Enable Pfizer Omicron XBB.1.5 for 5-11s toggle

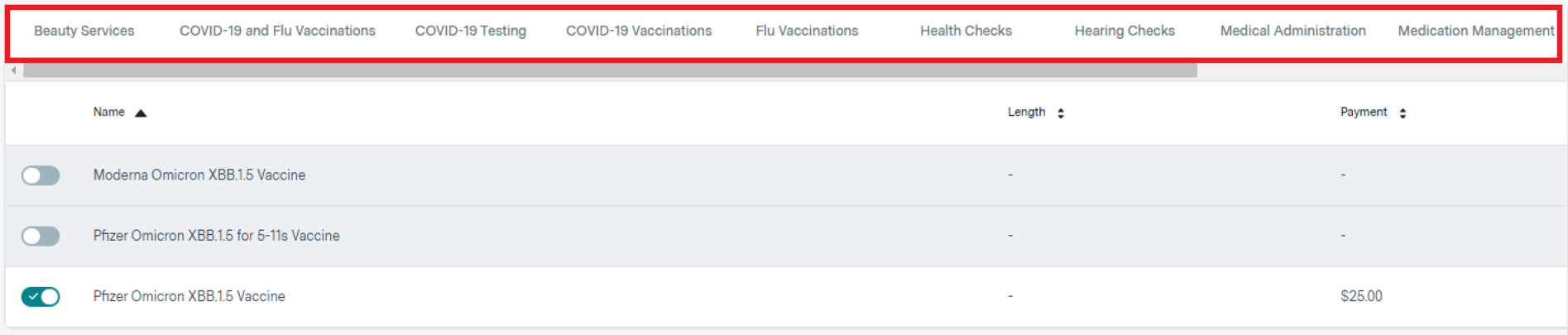coord(41,237)
